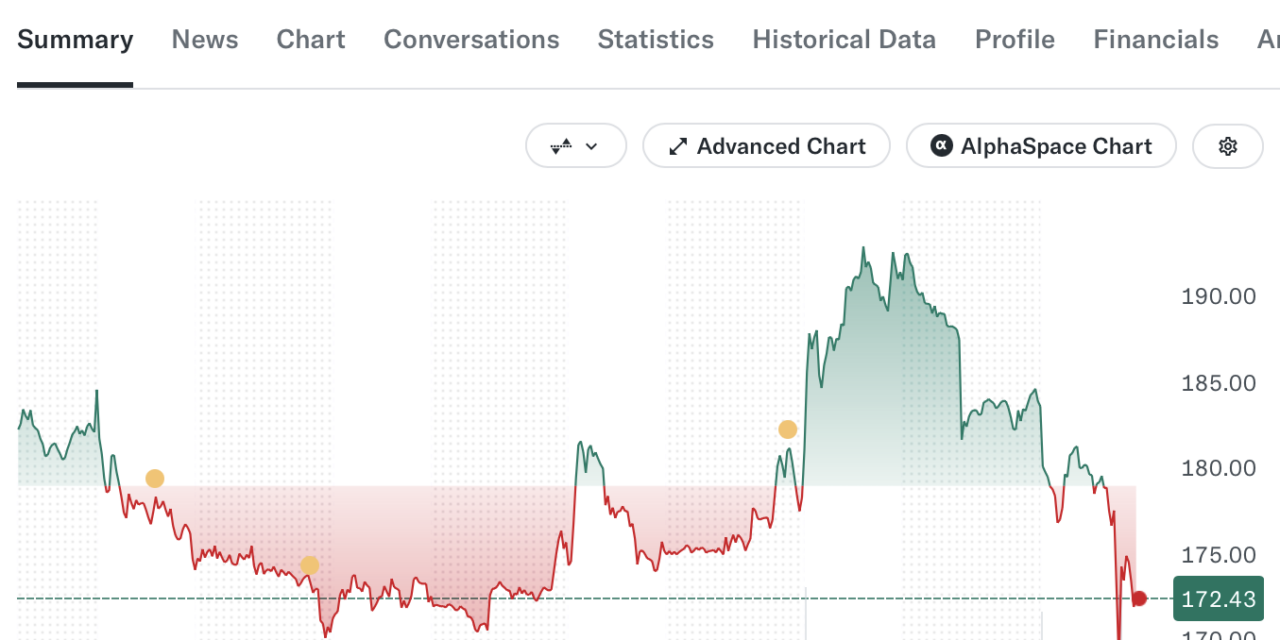
Task: Switch to the Chart tab
Action: click(311, 40)
